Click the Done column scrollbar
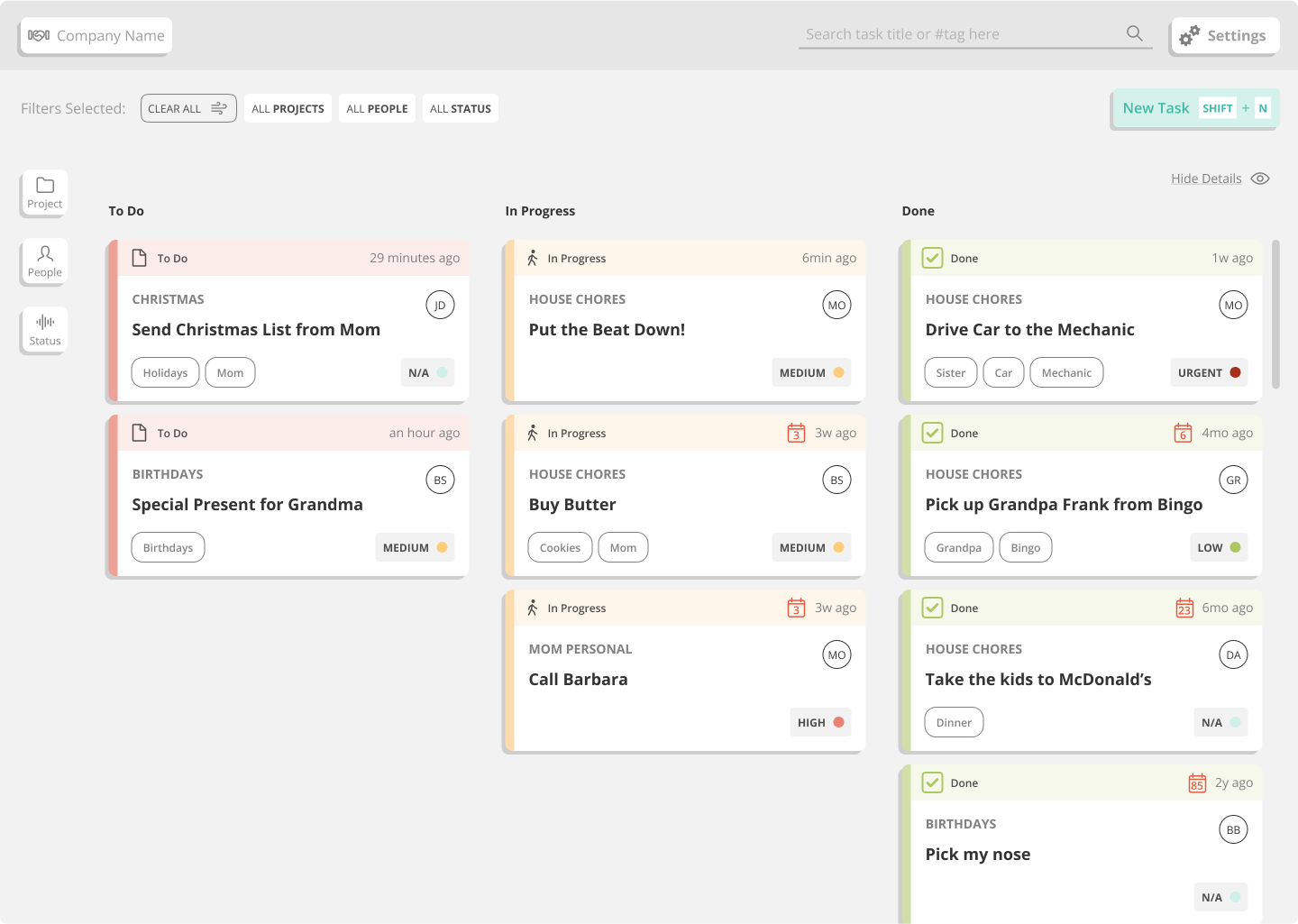The height and width of the screenshot is (924, 1298). tap(1275, 314)
